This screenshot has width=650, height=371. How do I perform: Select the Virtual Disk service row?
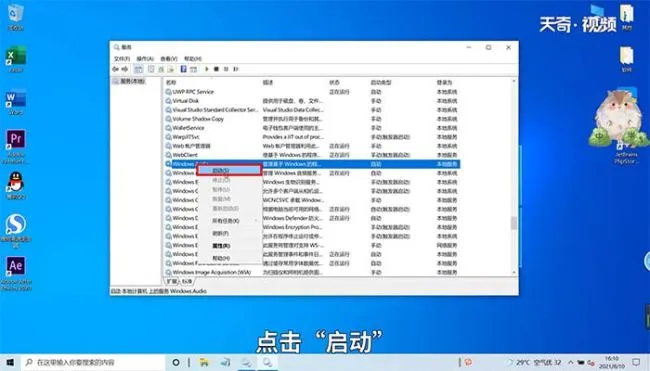point(312,101)
